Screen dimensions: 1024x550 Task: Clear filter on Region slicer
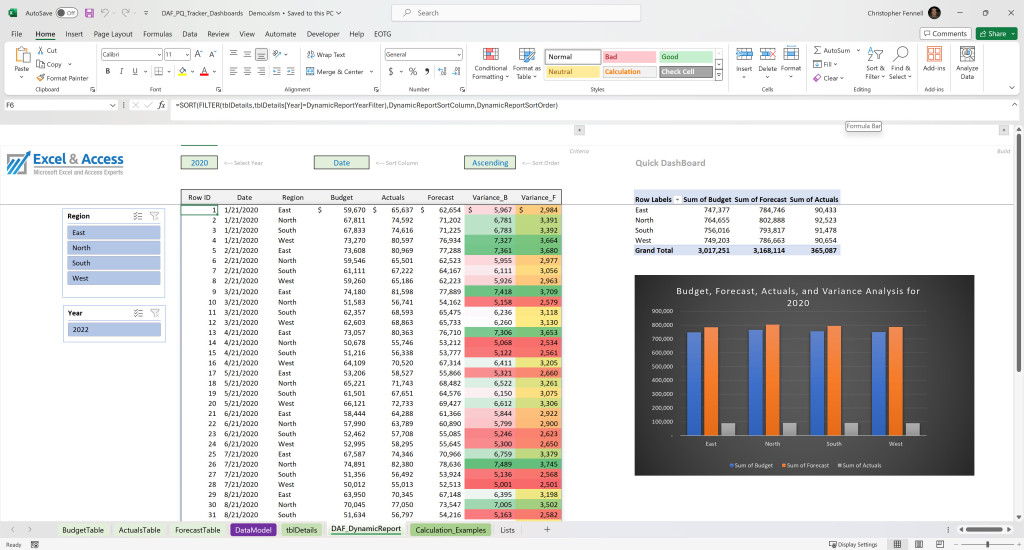[155, 216]
